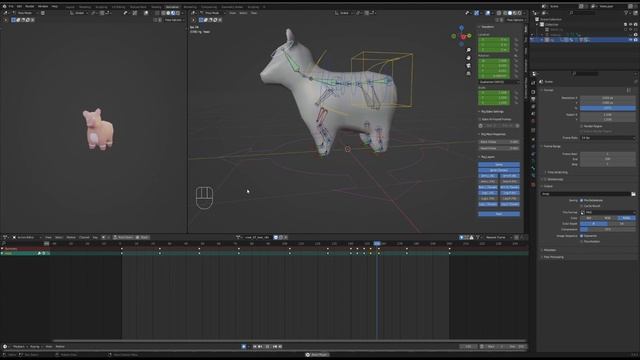Image resolution: width=640 pixels, height=360 pixels.
Task: Open Action Editor mode dropdown
Action: pos(27,237)
